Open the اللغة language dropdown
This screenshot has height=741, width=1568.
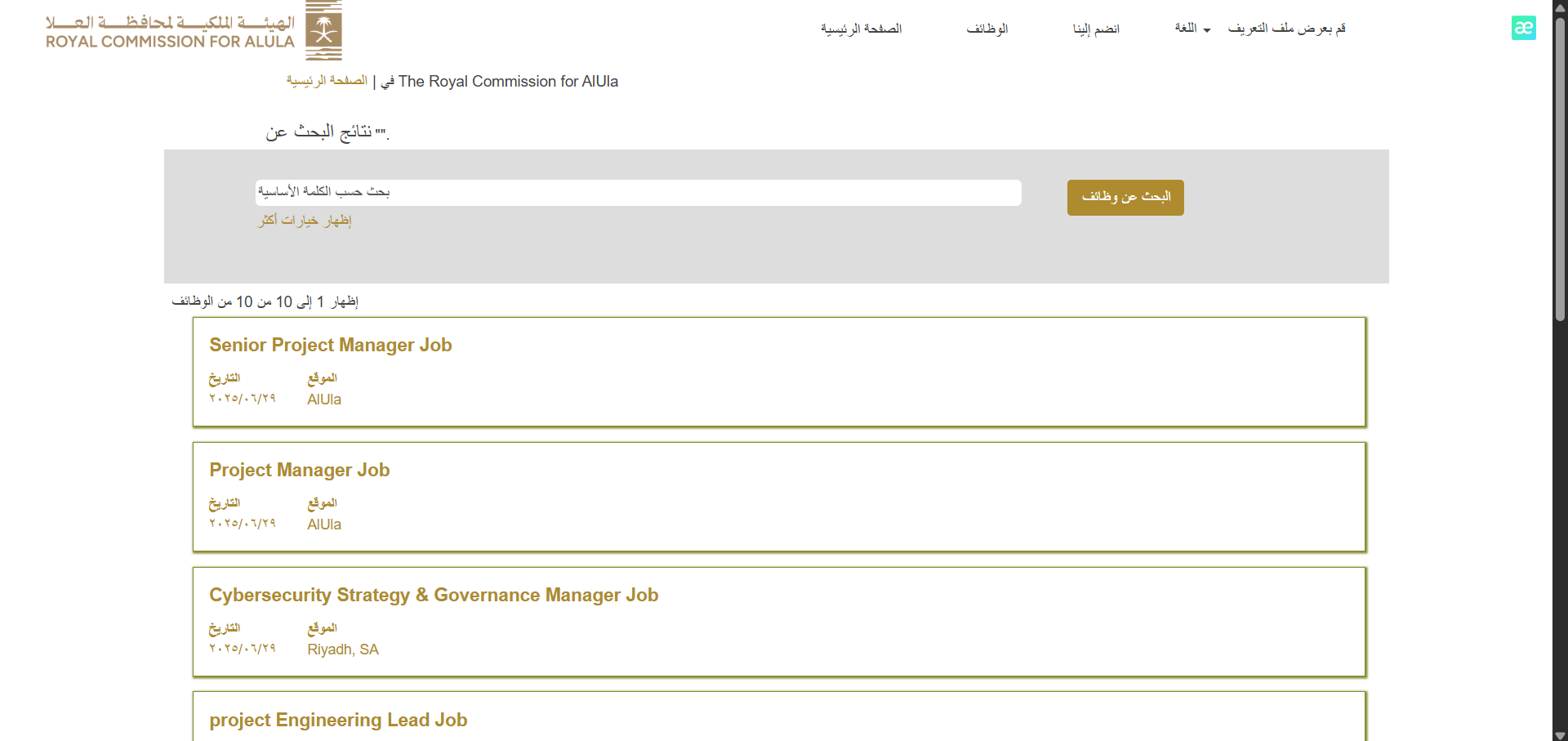click(x=1192, y=29)
